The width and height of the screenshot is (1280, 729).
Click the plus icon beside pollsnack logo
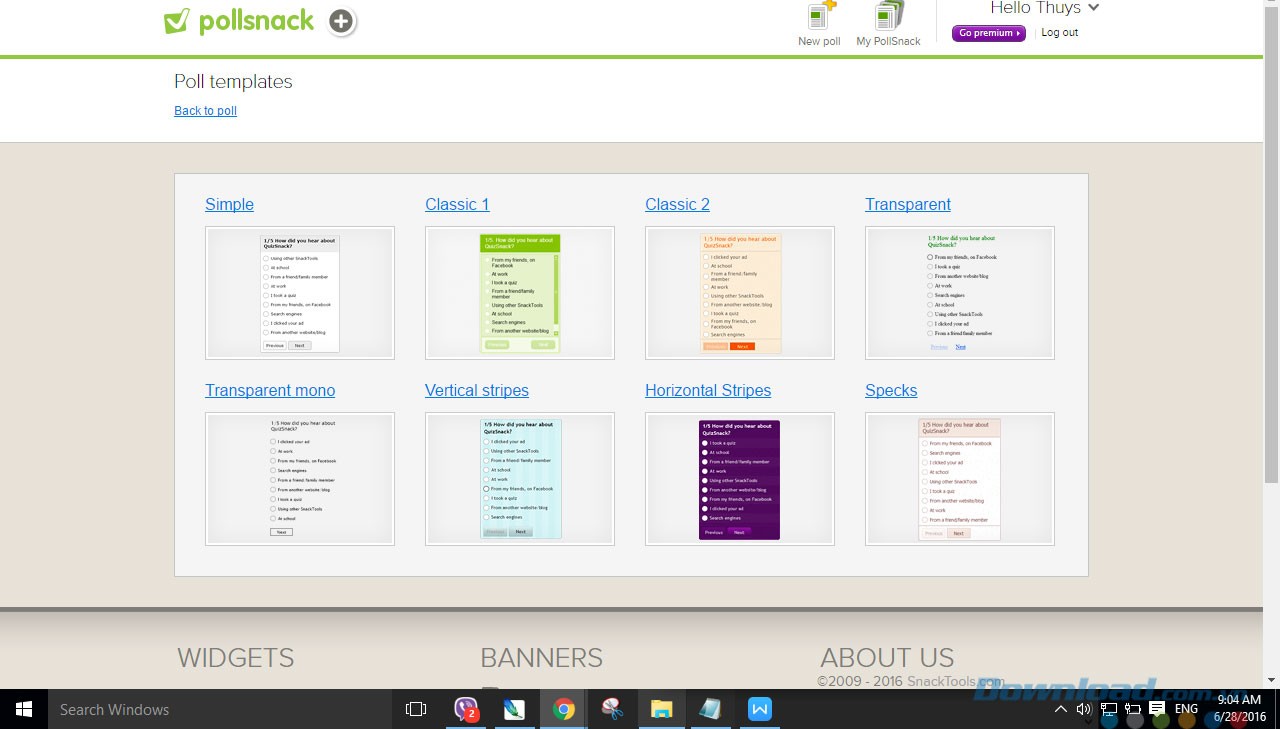tap(342, 21)
